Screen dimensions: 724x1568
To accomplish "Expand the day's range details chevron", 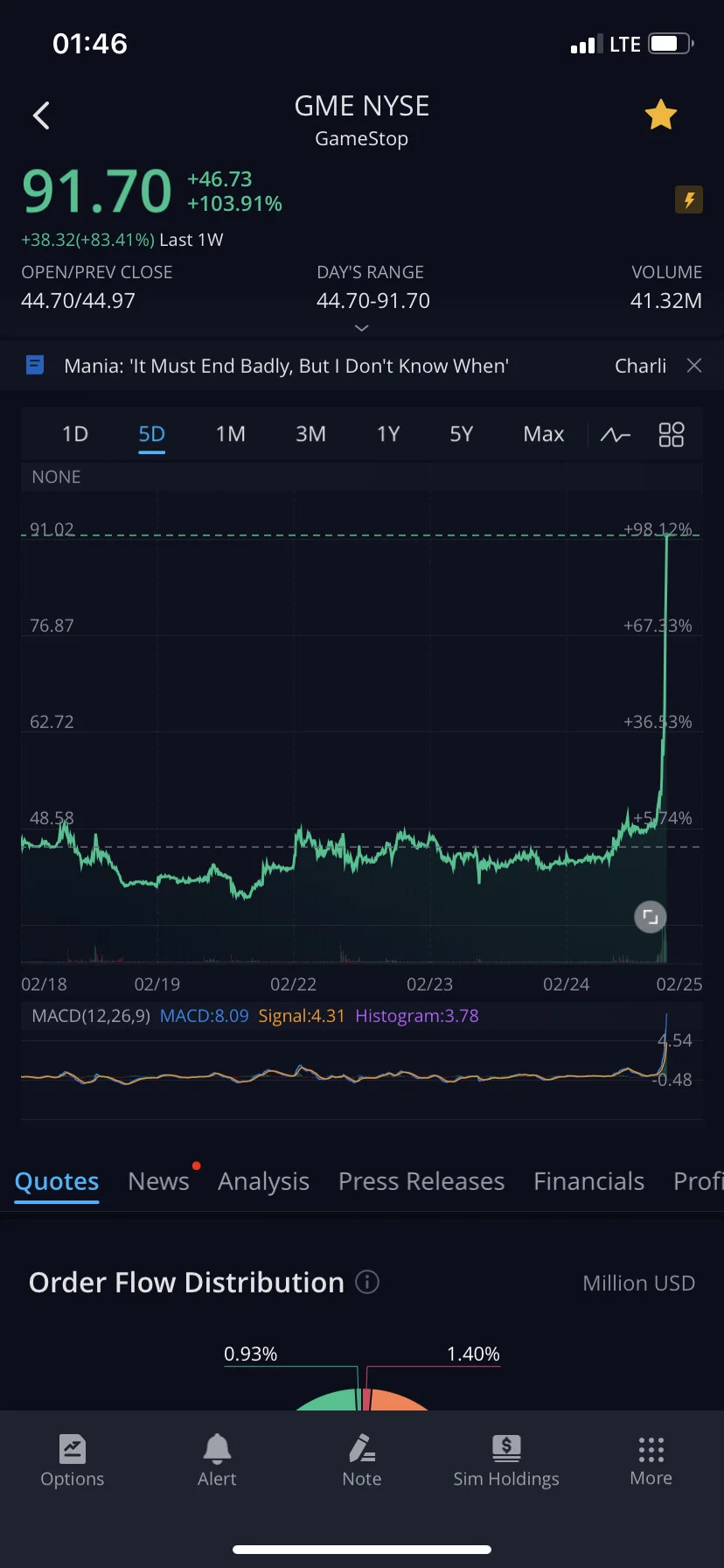I will pos(362,328).
